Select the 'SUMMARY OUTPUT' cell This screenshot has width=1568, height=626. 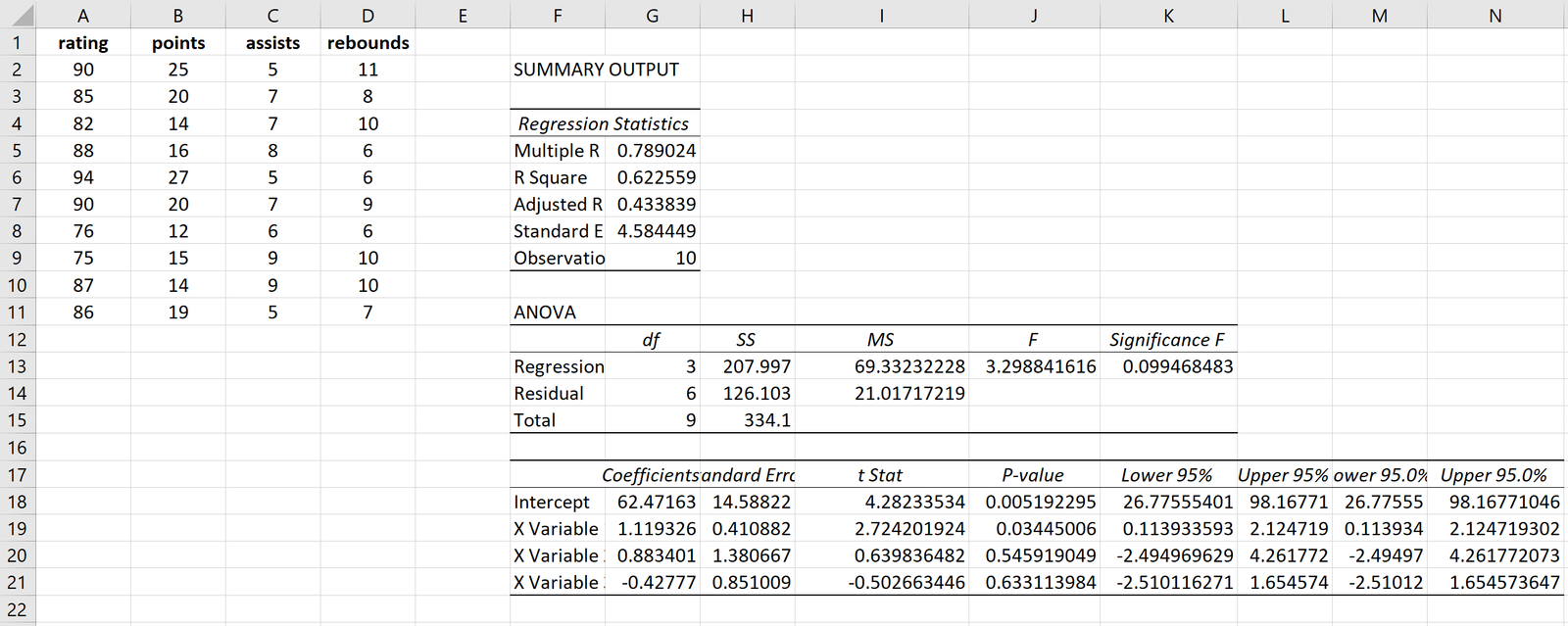596,70
